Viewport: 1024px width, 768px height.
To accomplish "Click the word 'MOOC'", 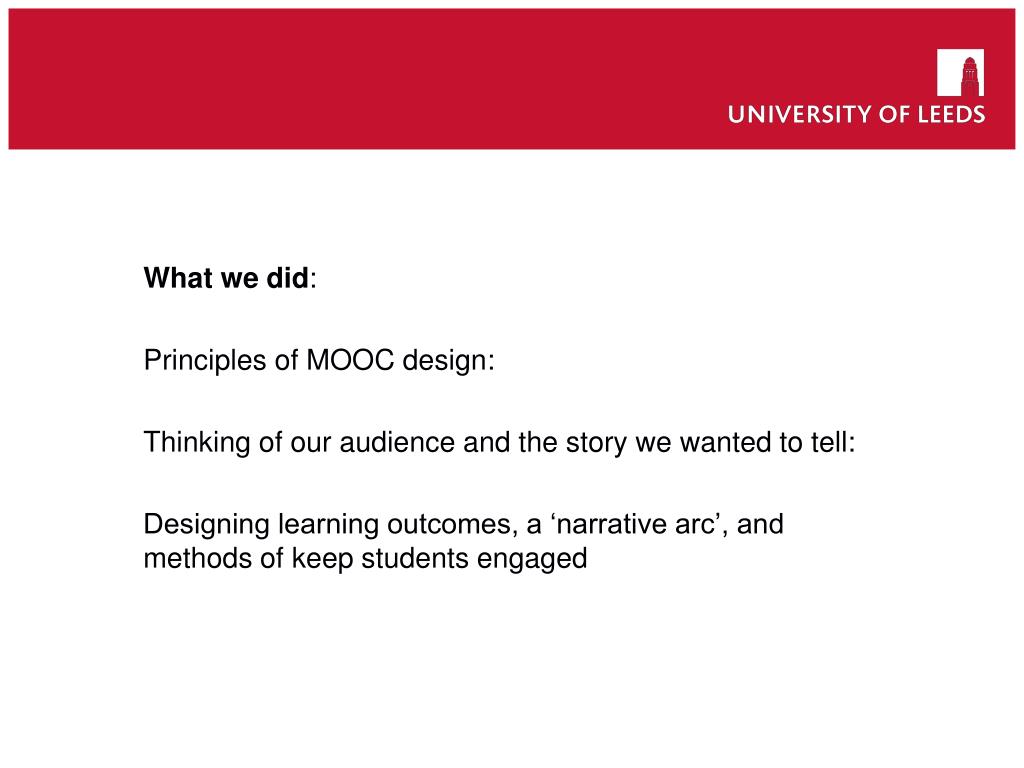I will coord(350,360).
